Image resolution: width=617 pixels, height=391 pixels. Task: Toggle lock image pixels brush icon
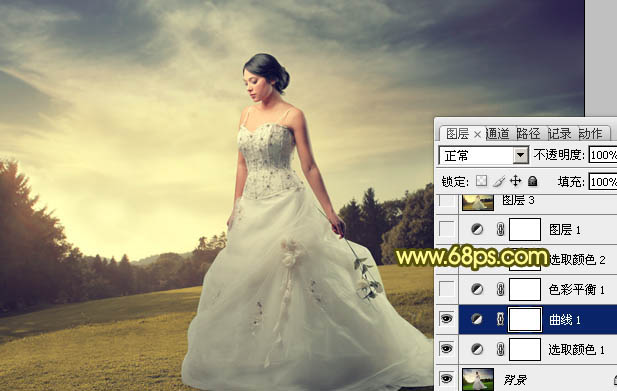(x=499, y=181)
